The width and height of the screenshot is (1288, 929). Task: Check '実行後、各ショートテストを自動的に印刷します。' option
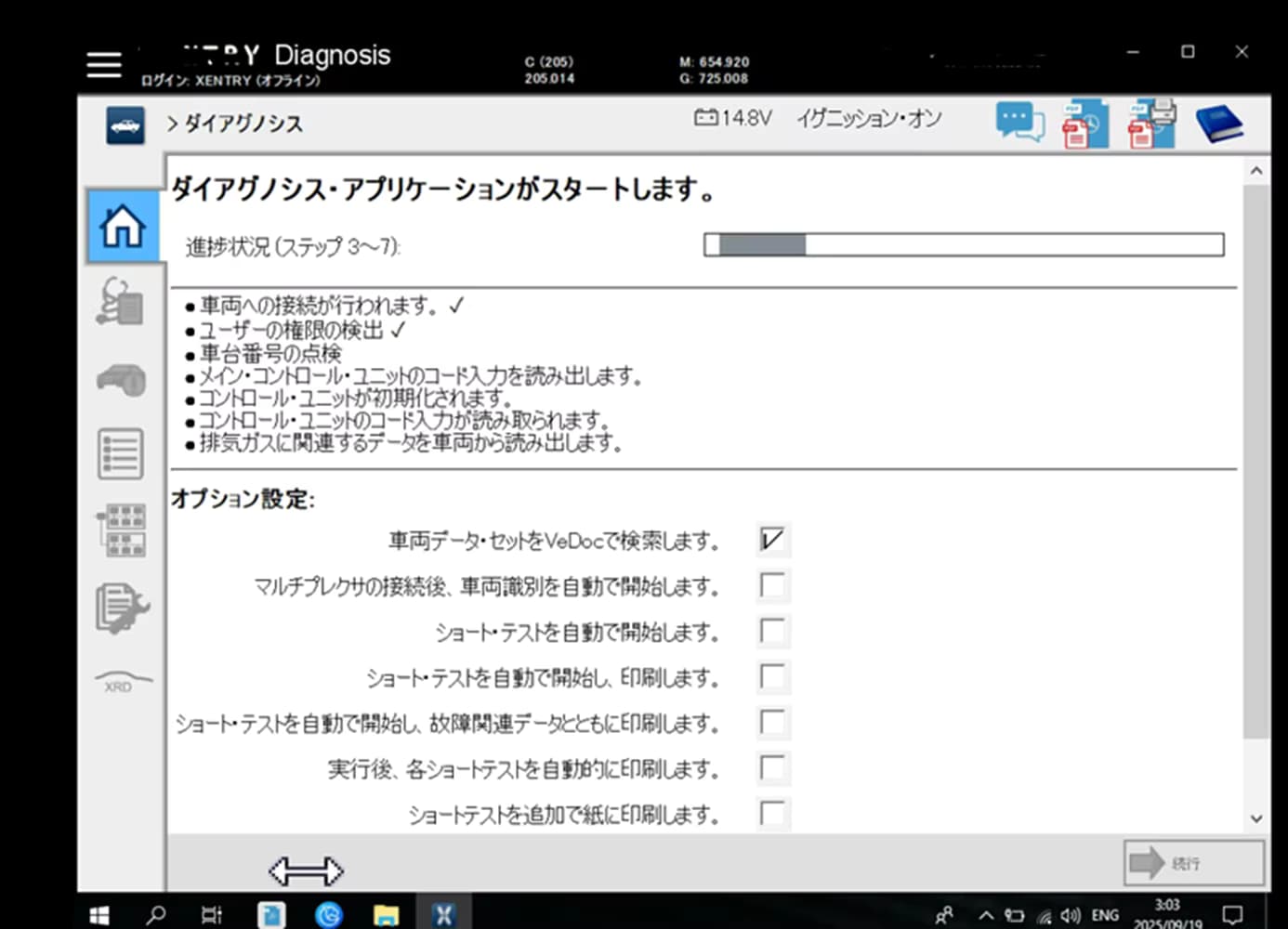772,767
